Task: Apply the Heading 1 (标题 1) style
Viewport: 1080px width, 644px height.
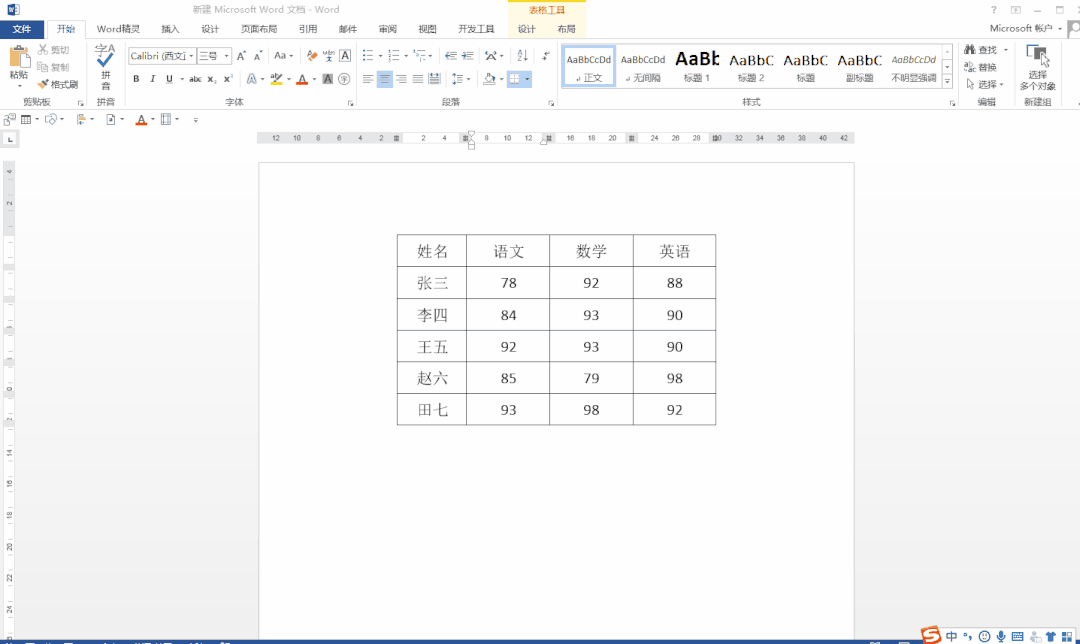Action: coord(697,66)
